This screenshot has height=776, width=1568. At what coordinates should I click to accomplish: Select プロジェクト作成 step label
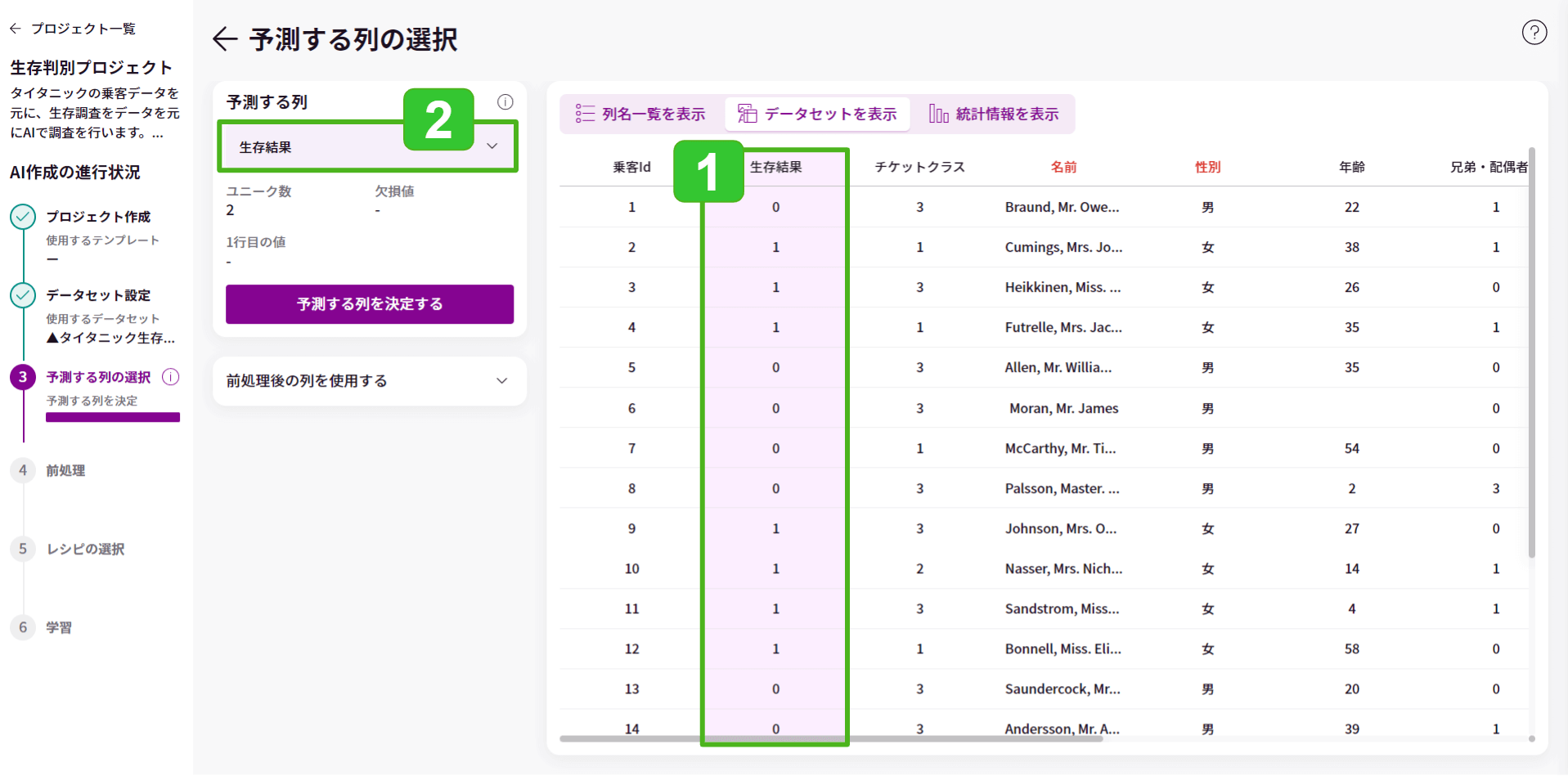click(x=98, y=217)
